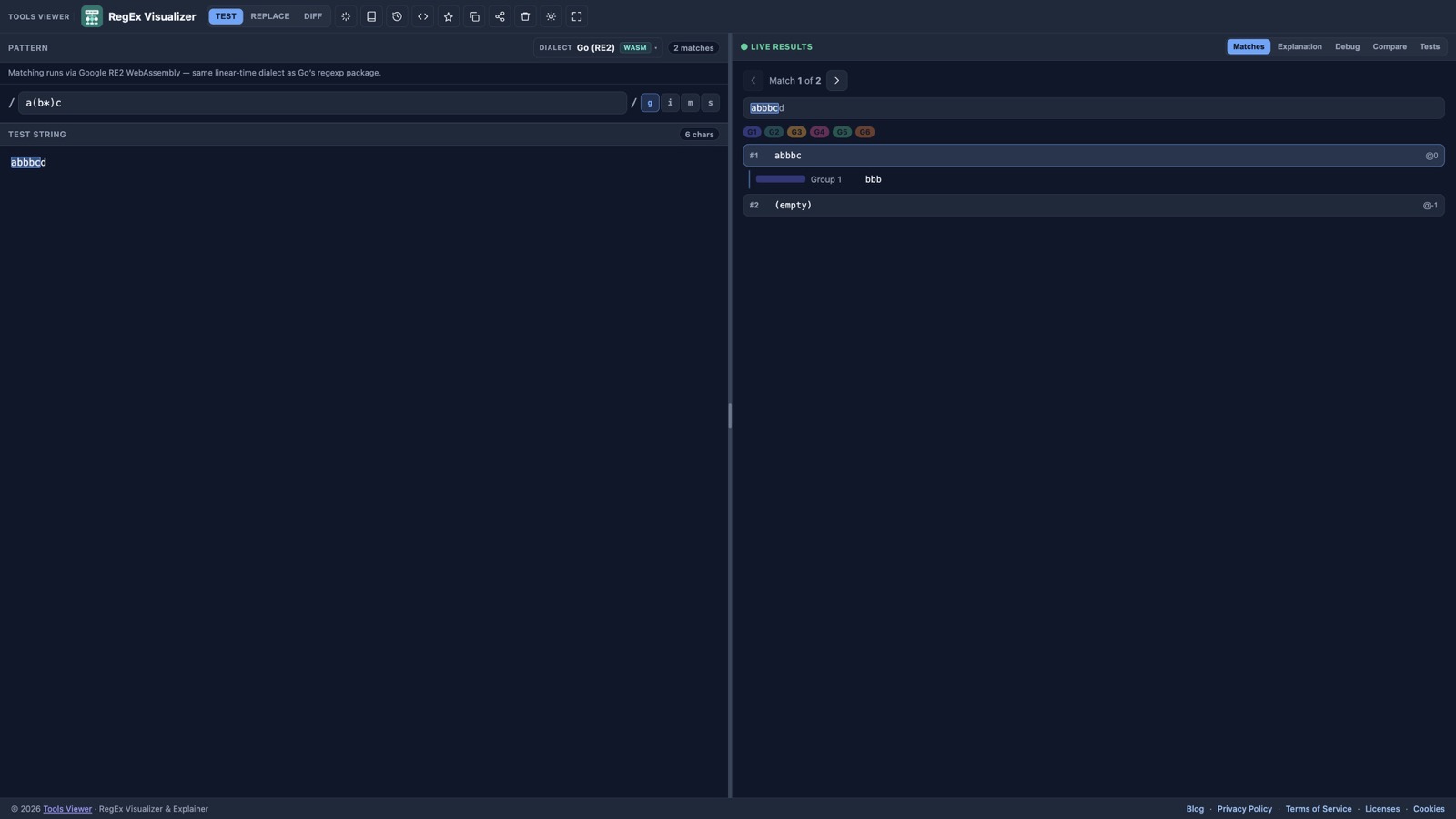
Task: Click the pattern input field a(b*)c
Action: [322, 103]
